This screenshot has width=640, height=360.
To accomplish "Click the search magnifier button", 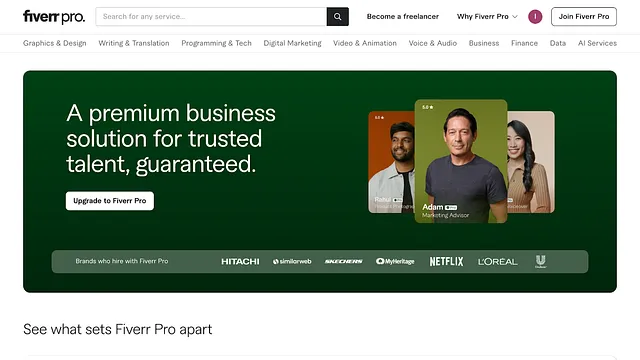I will click(338, 17).
